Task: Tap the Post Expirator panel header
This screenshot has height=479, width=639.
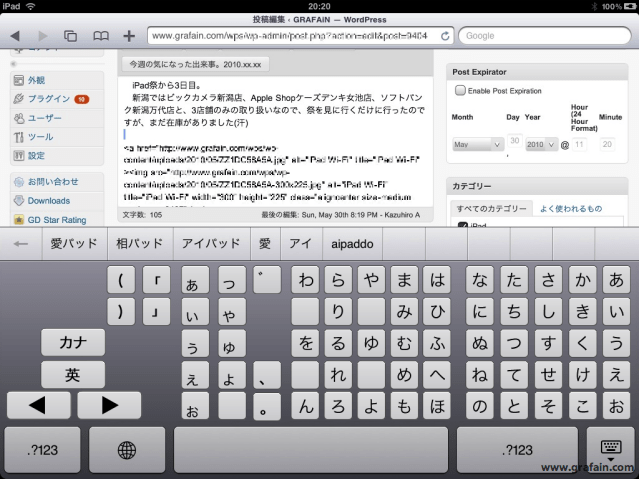Action: tap(537, 72)
